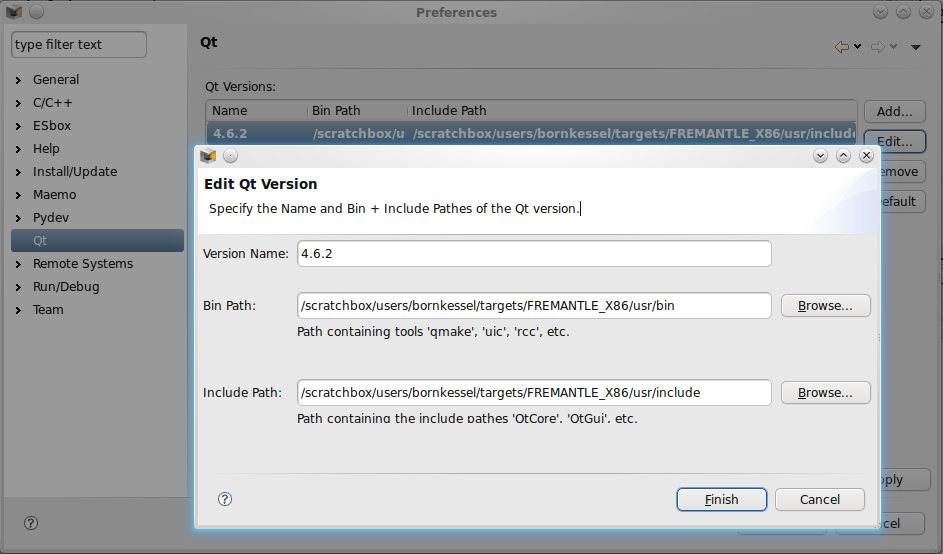The height and width of the screenshot is (554, 943).
Task: Expand the General preferences category
Action: pos(19,80)
